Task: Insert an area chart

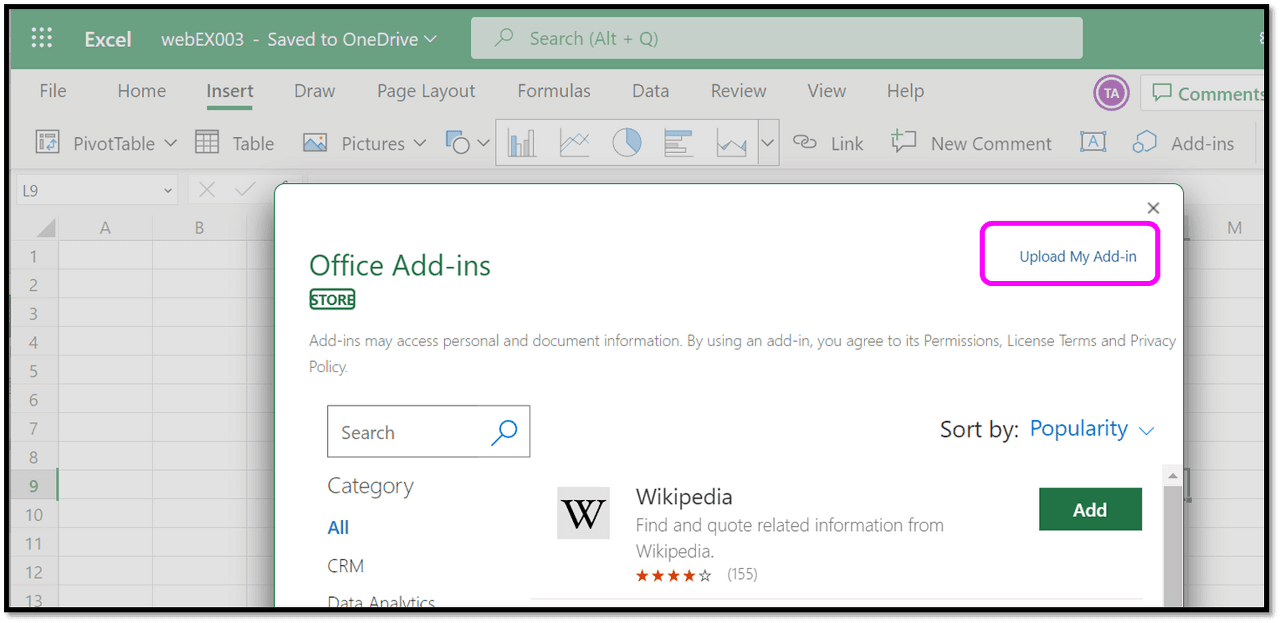Action: coord(731,143)
